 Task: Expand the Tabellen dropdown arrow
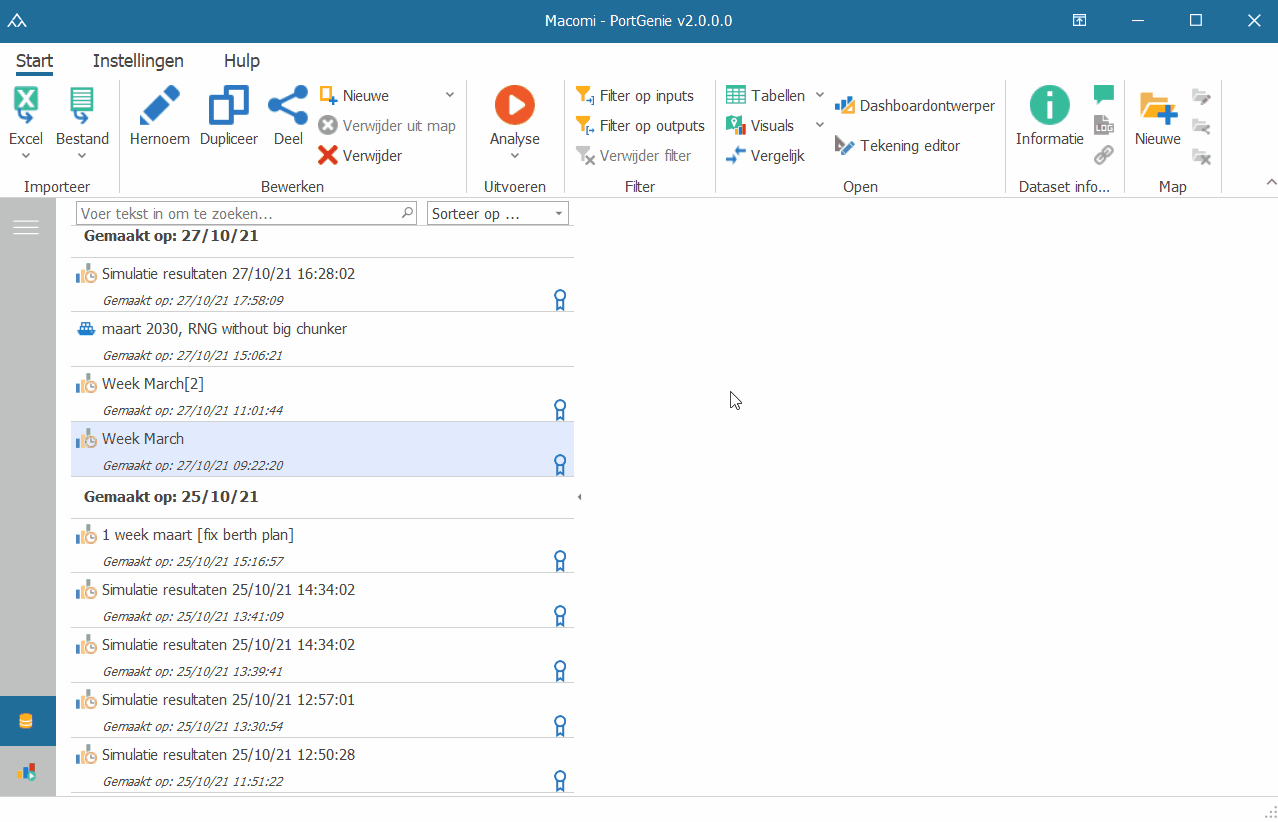[820, 96]
